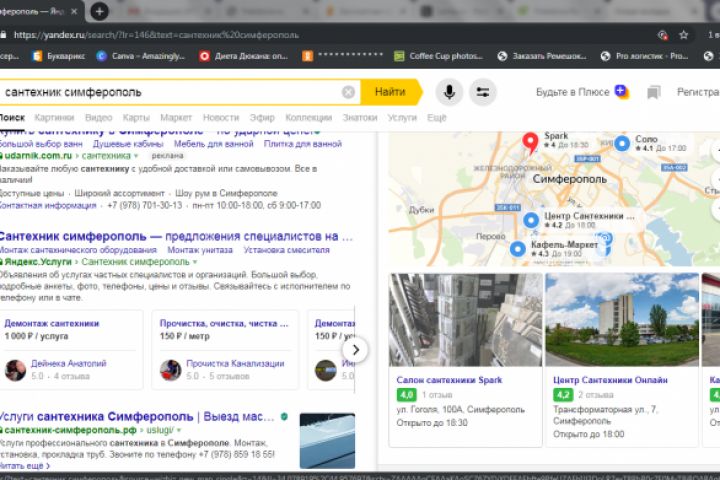Click the verified shield icon beside Услуги сантехника
The width and height of the screenshot is (720, 480).
coord(284,417)
